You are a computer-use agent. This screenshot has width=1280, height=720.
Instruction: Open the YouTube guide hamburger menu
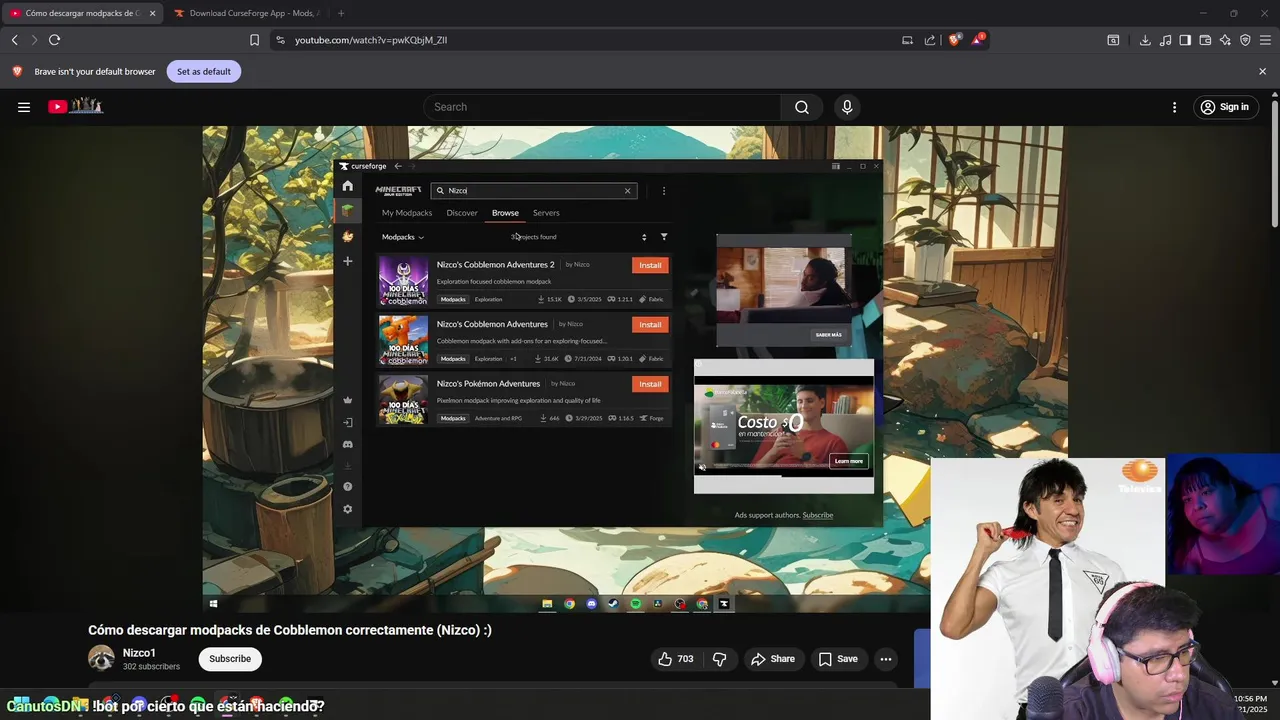[24, 107]
